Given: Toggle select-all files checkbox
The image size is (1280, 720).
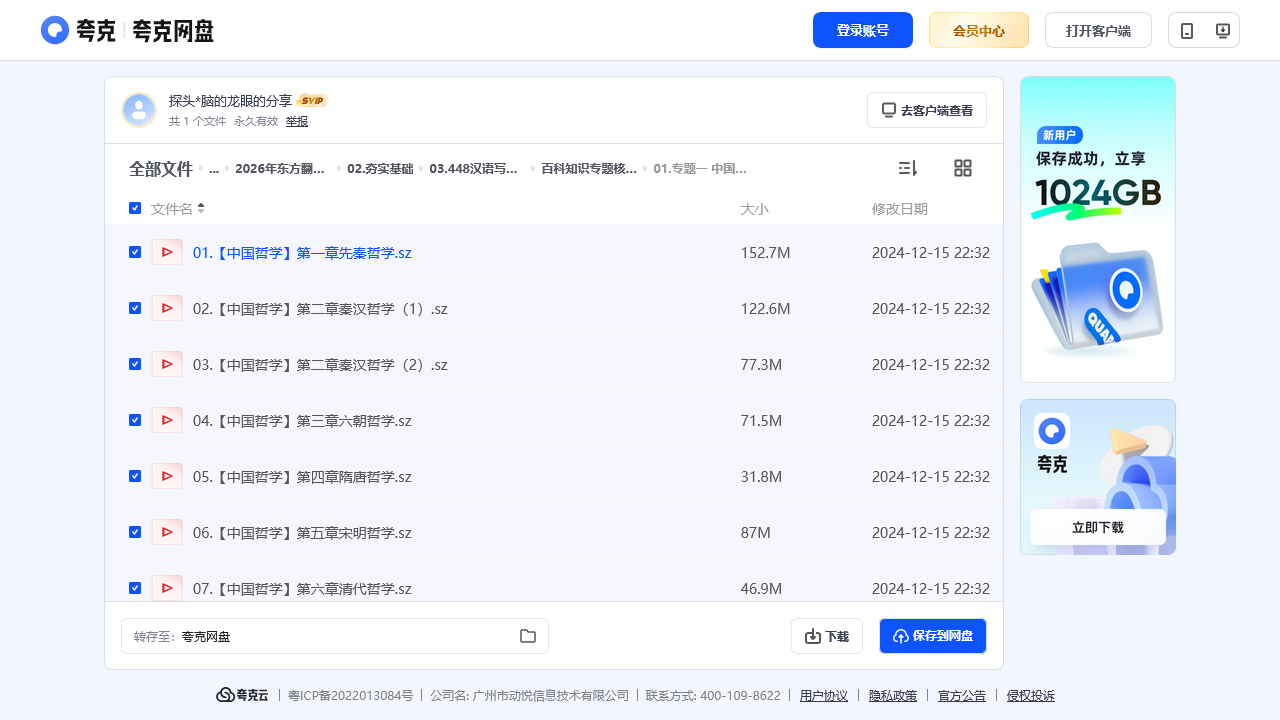Looking at the screenshot, I should point(135,208).
